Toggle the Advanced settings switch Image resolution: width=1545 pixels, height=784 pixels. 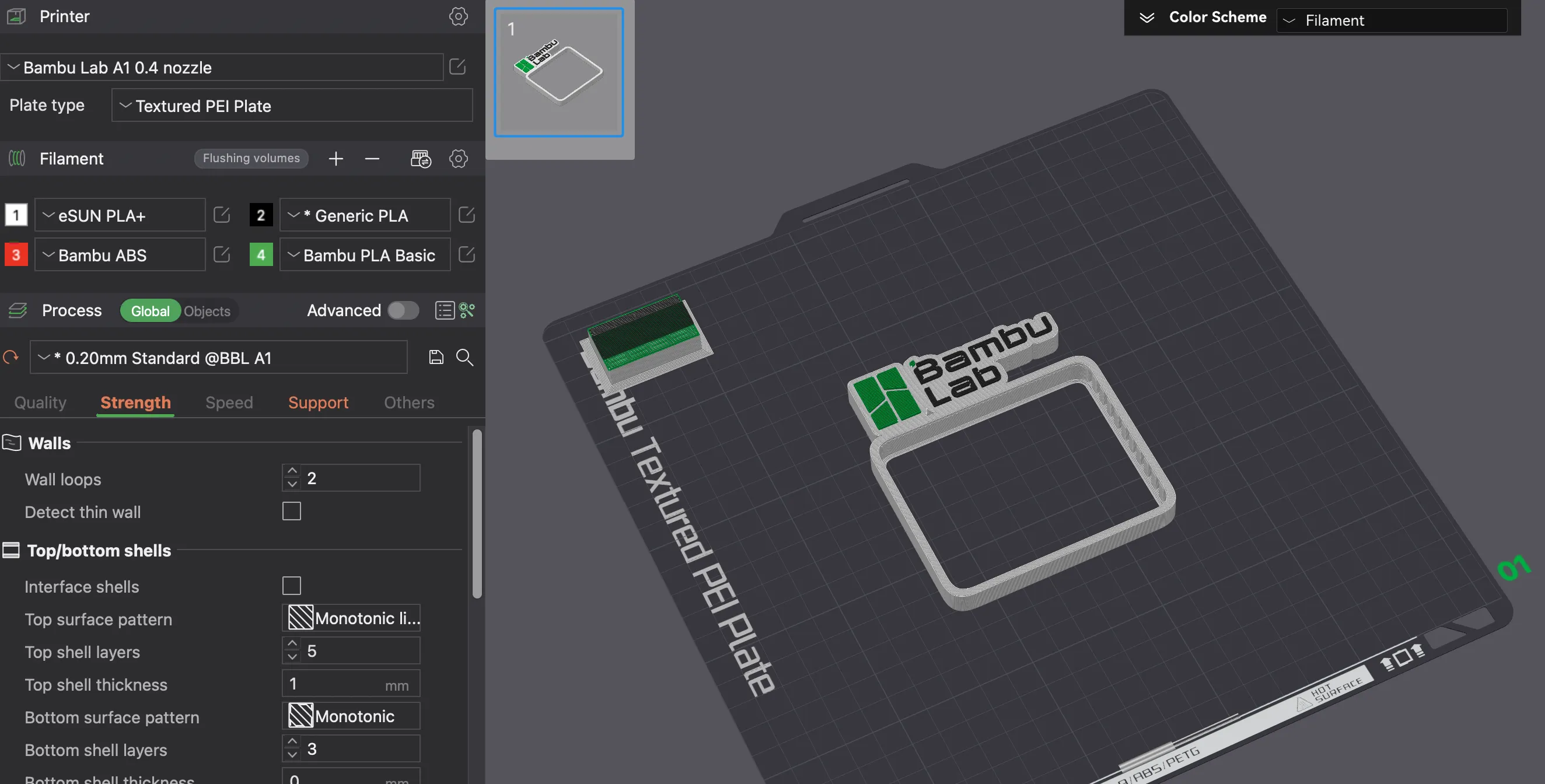tap(403, 310)
